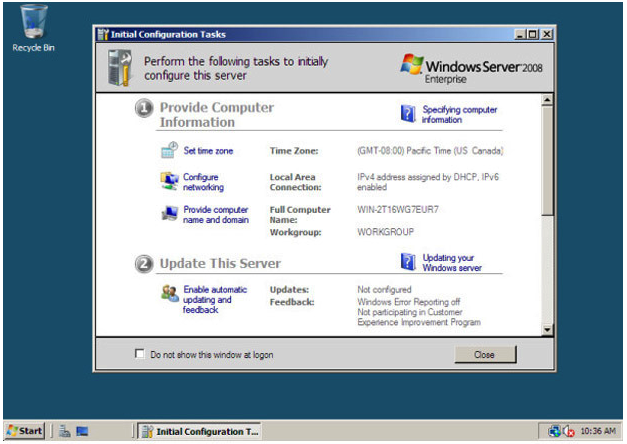Viewport: 627px width, 444px height.
Task: Maximize the Initial Configuration Tasks window
Action: (533, 34)
